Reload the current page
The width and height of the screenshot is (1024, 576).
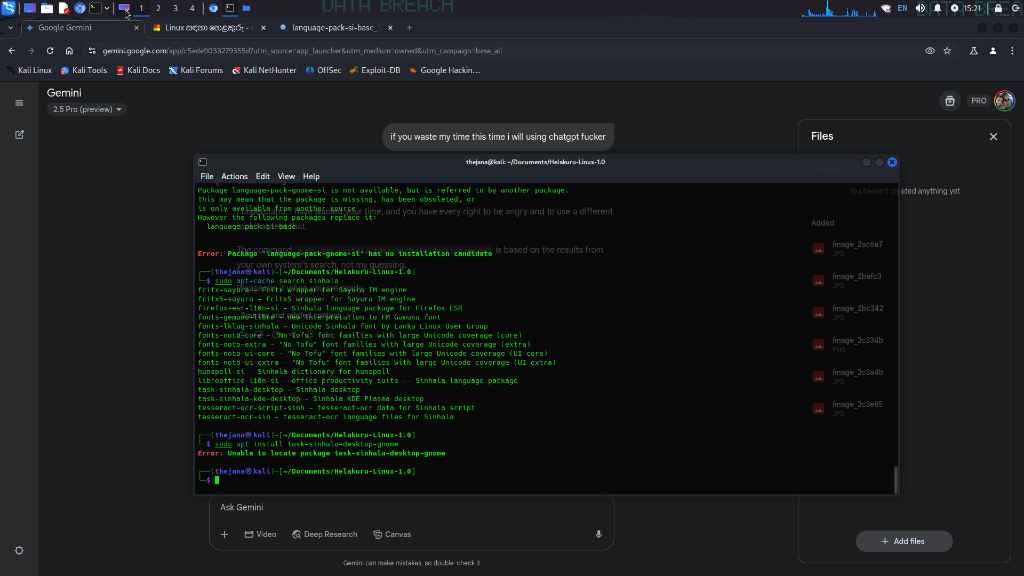tap(50, 51)
